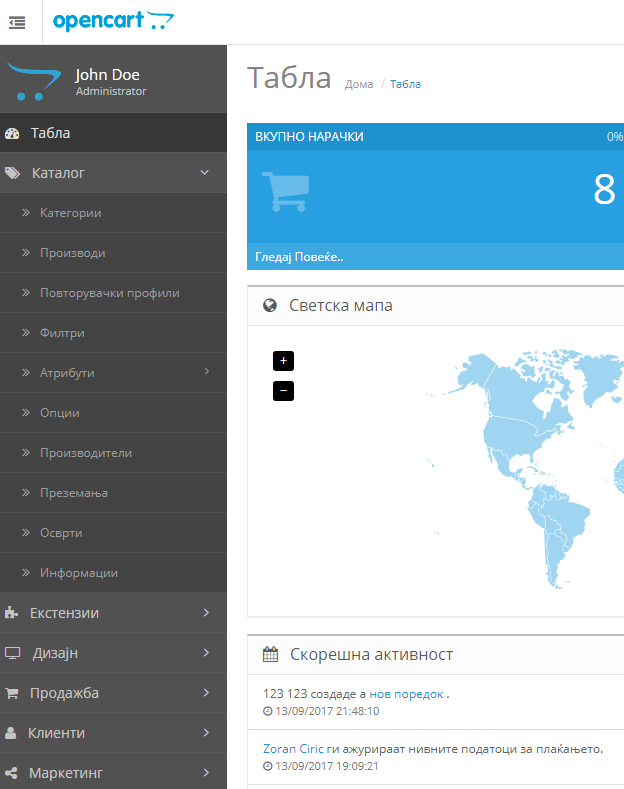
Task: Click the monitor icon beside Дизајн
Action: pyautogui.click(x=12, y=653)
